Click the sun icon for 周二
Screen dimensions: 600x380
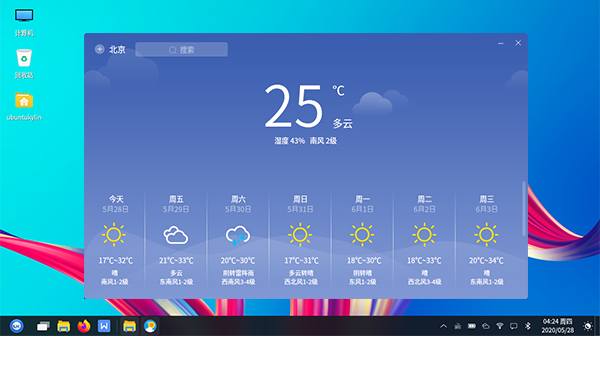pyautogui.click(x=424, y=234)
